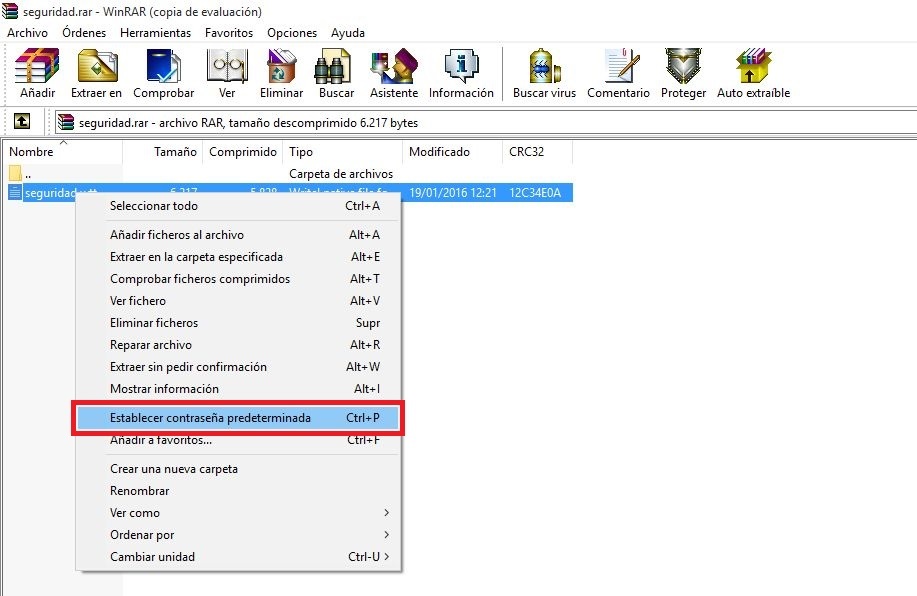Choose Reparar archivo in context menu
The height and width of the screenshot is (596, 917).
click(239, 345)
